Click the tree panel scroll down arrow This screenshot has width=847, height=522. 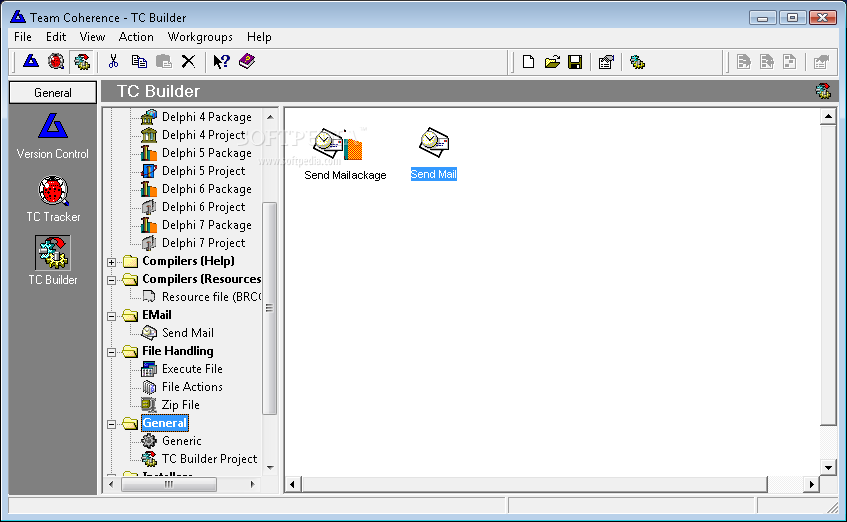[270, 467]
